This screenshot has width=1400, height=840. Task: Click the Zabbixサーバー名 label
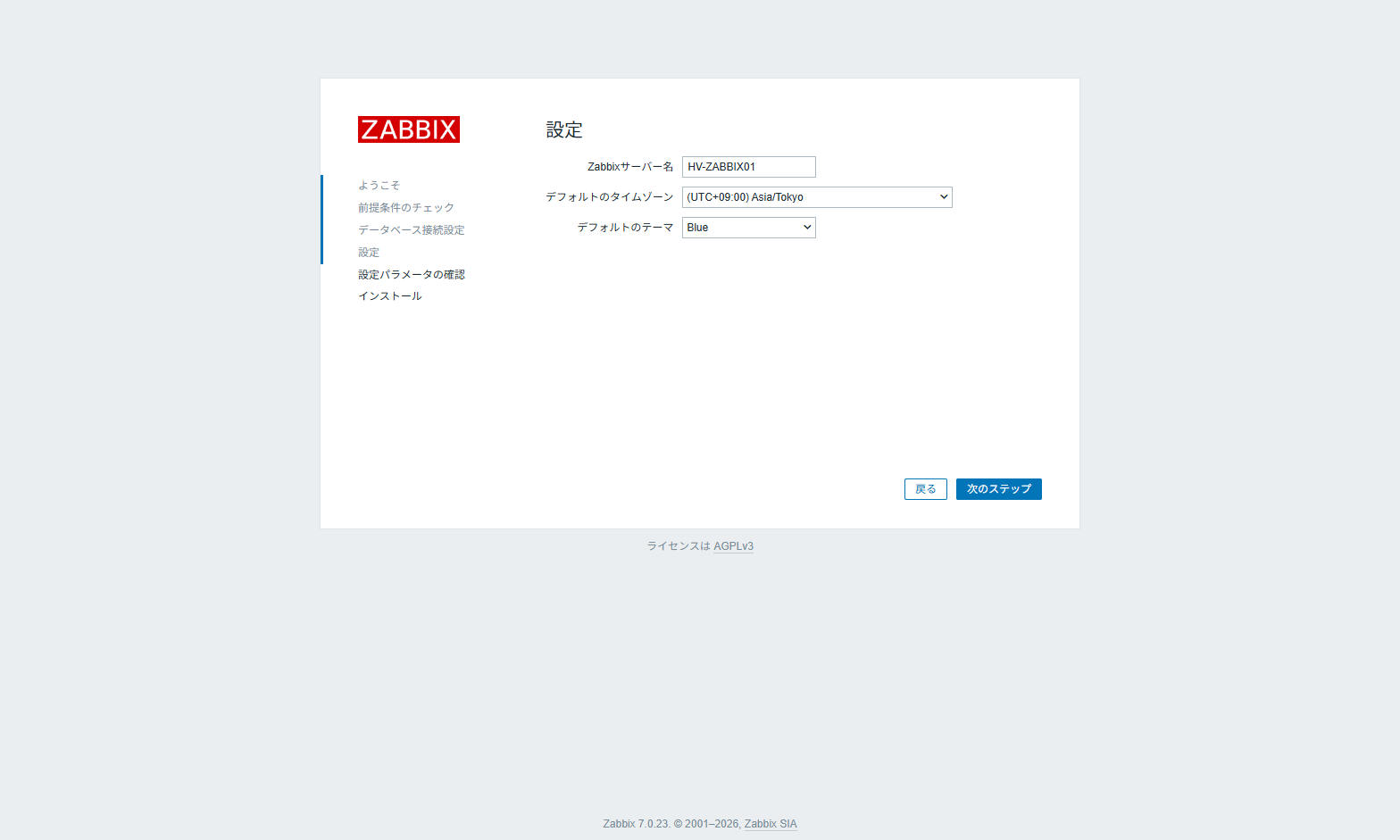[630, 167]
